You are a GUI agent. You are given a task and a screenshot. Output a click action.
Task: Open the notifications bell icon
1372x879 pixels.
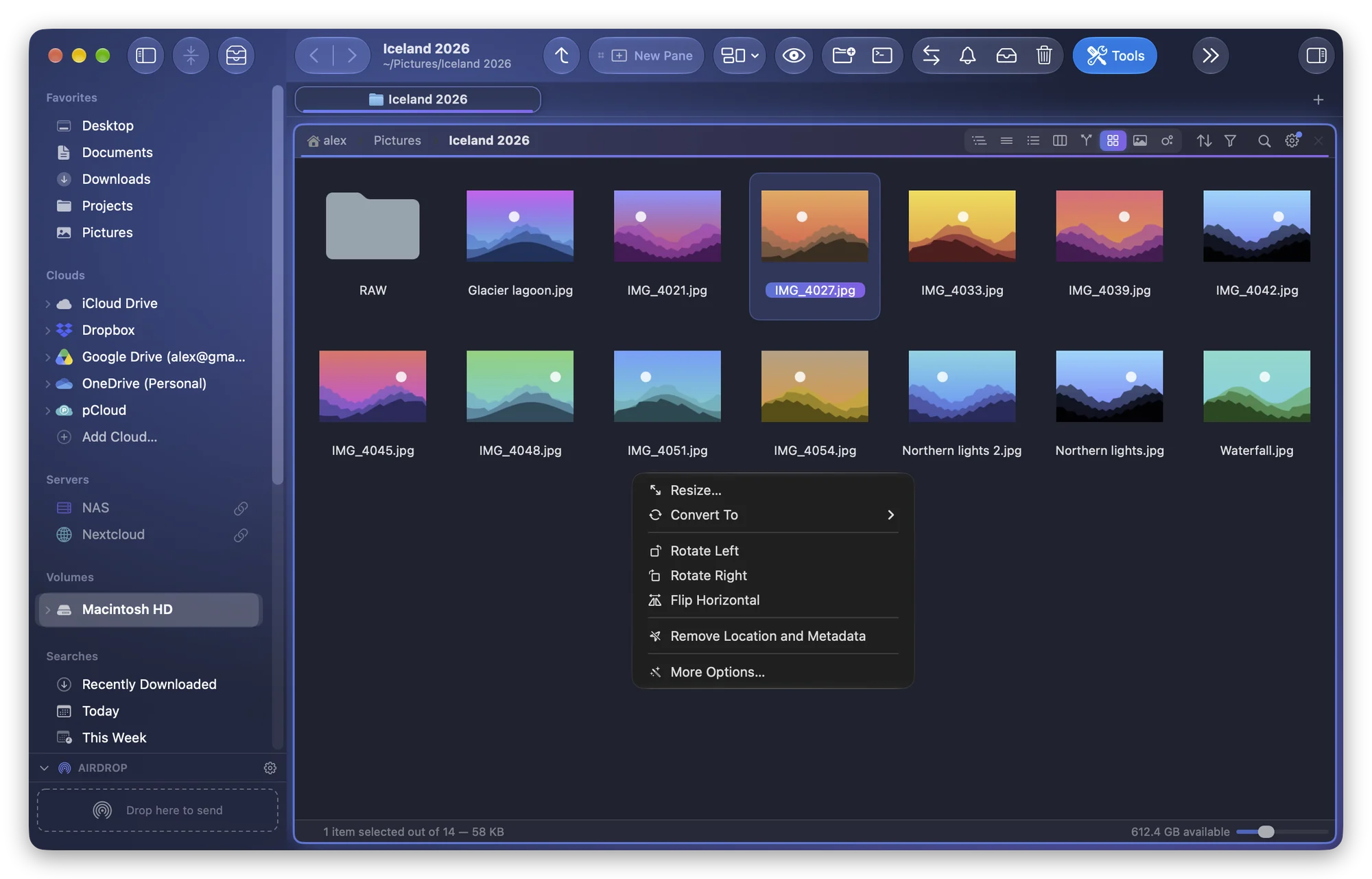click(967, 56)
